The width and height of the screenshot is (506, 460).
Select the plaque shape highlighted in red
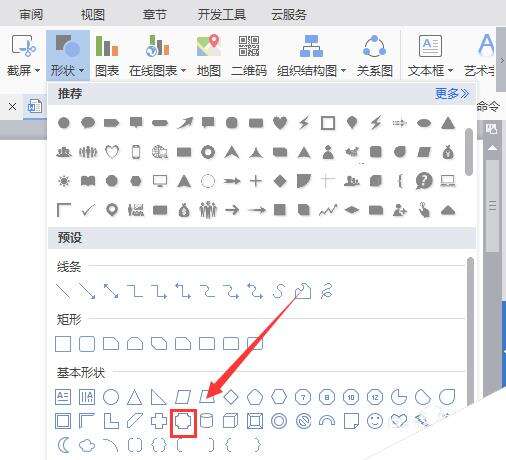183,422
